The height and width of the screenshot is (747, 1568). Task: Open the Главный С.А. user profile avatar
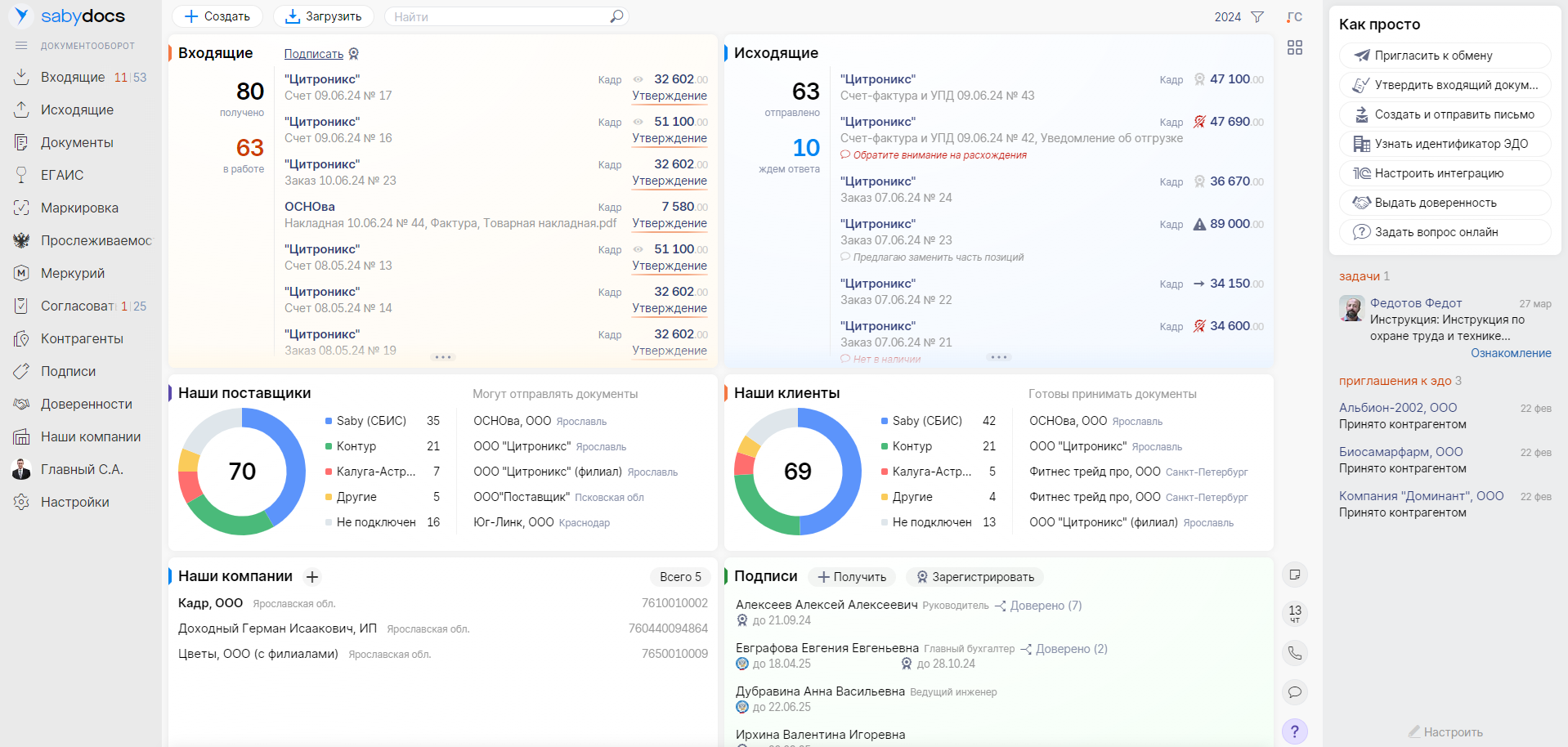coord(21,469)
